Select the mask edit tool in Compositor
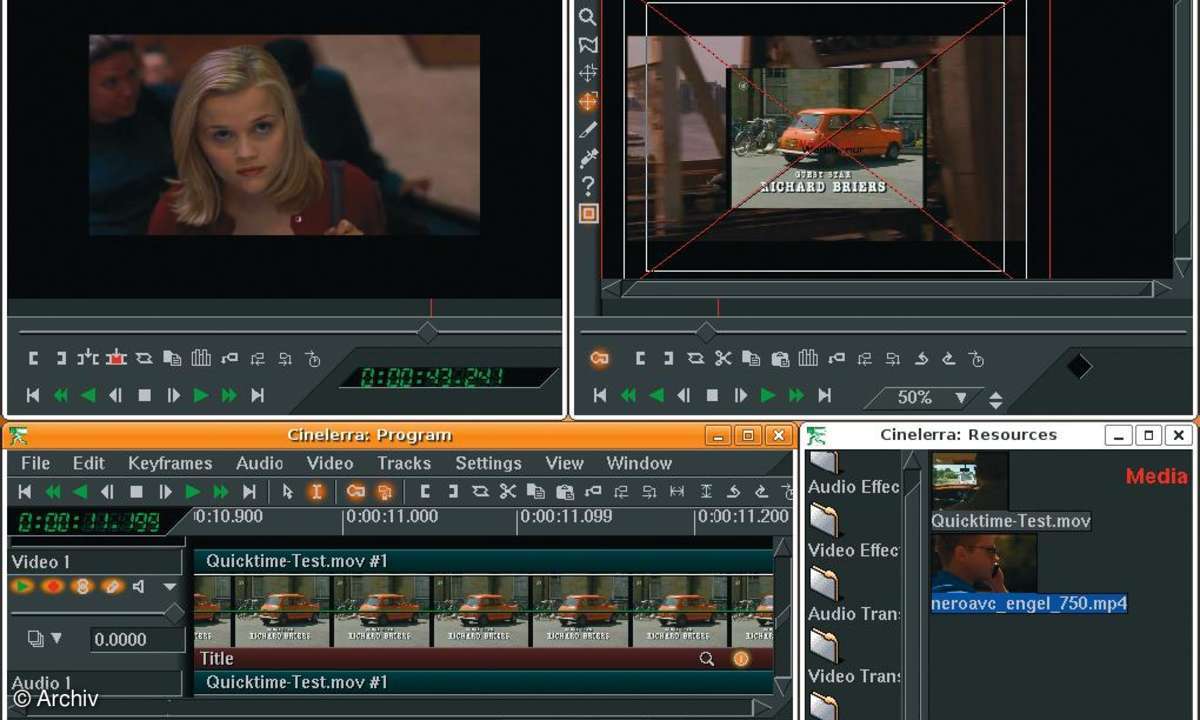The height and width of the screenshot is (720, 1200). (x=588, y=45)
